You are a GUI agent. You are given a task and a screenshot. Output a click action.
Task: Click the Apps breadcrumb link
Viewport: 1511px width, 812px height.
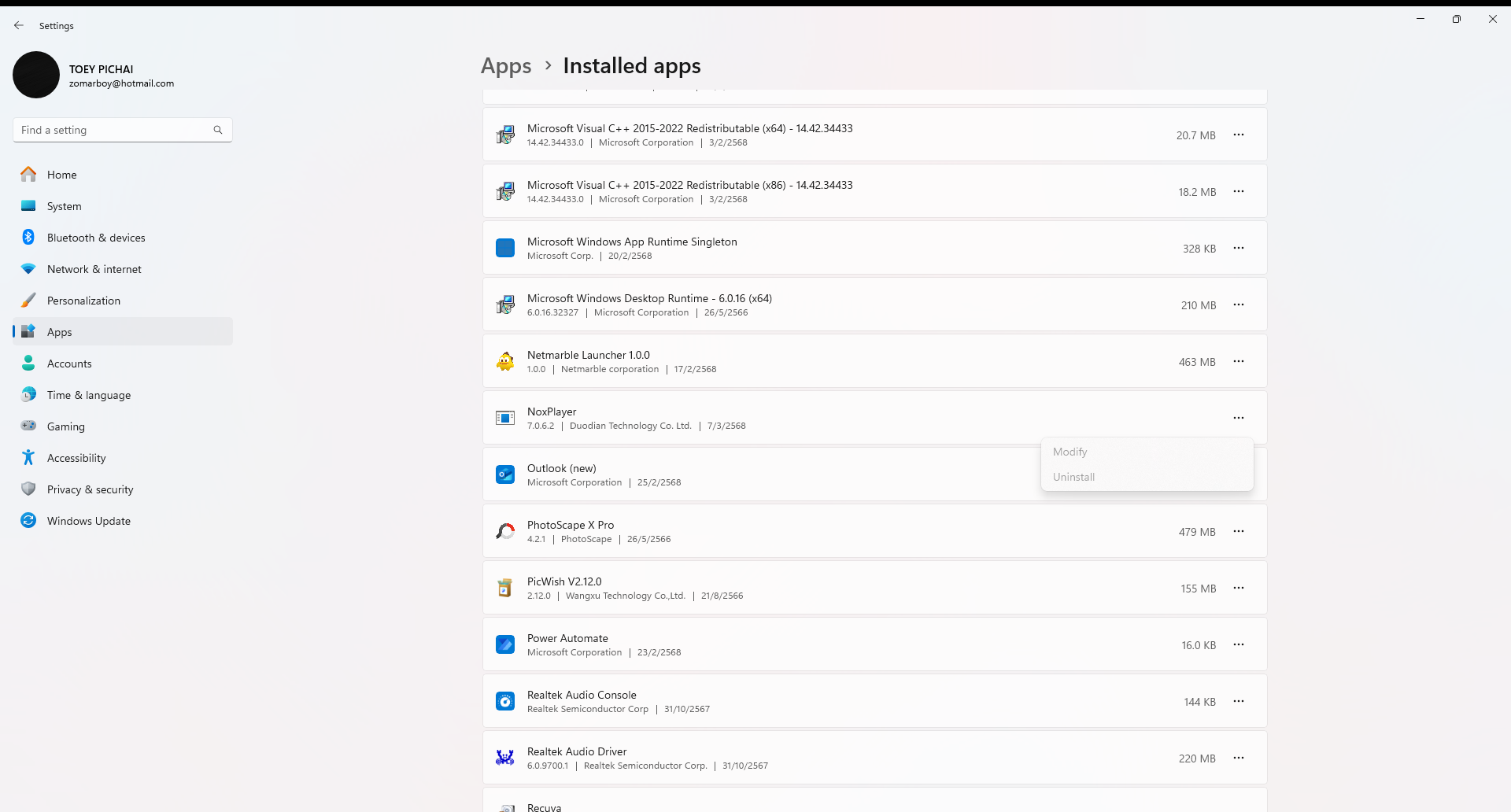point(506,66)
